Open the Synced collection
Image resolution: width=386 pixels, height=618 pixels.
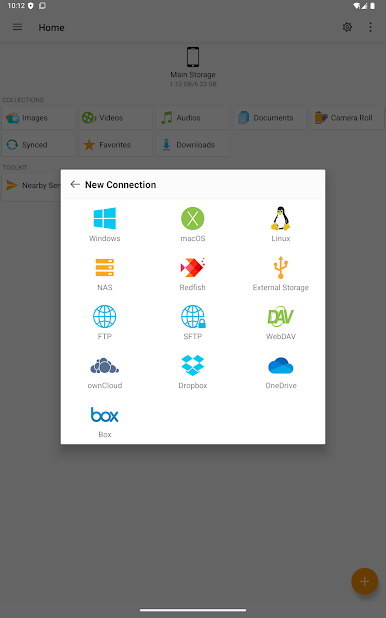coord(38,145)
